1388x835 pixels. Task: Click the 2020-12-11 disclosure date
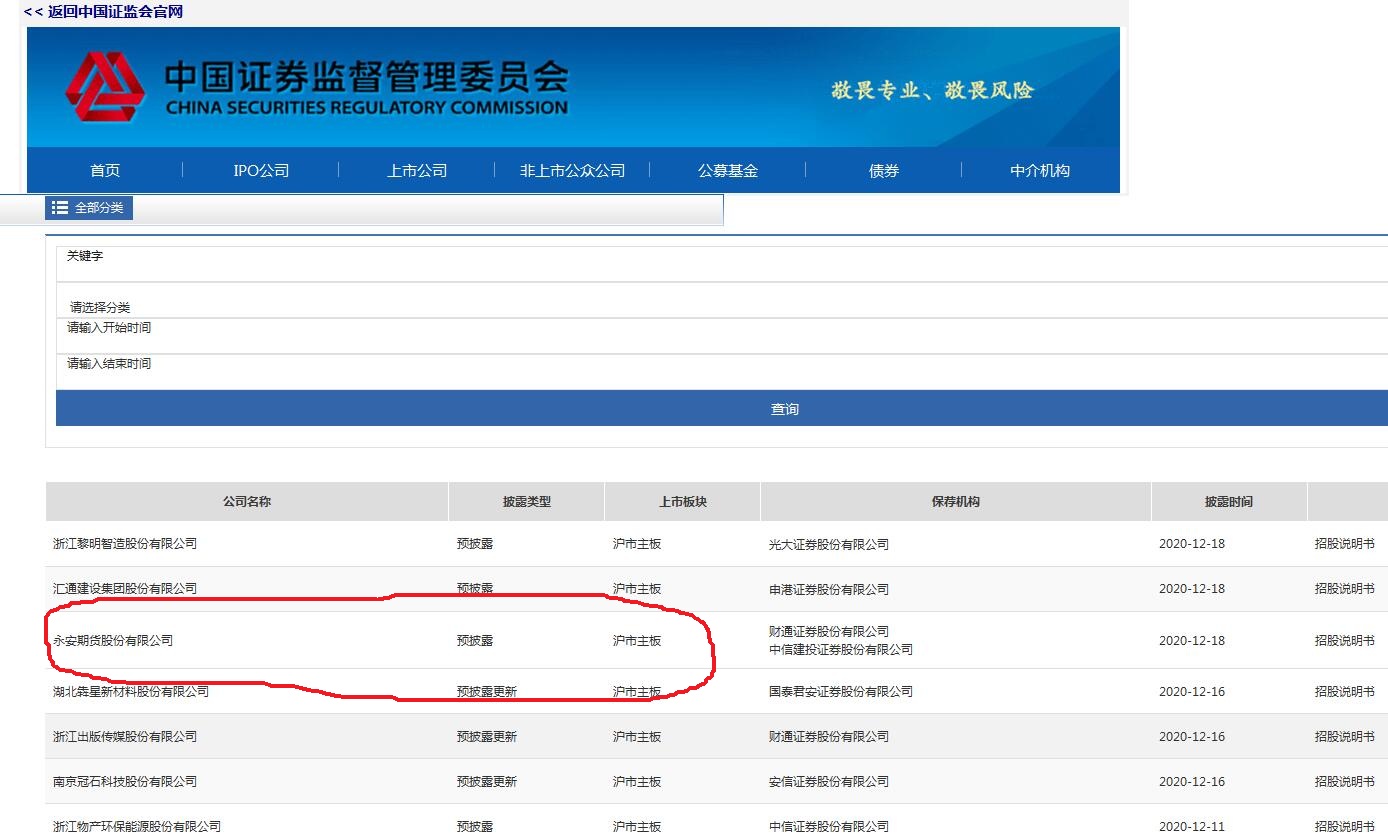coord(1192,826)
